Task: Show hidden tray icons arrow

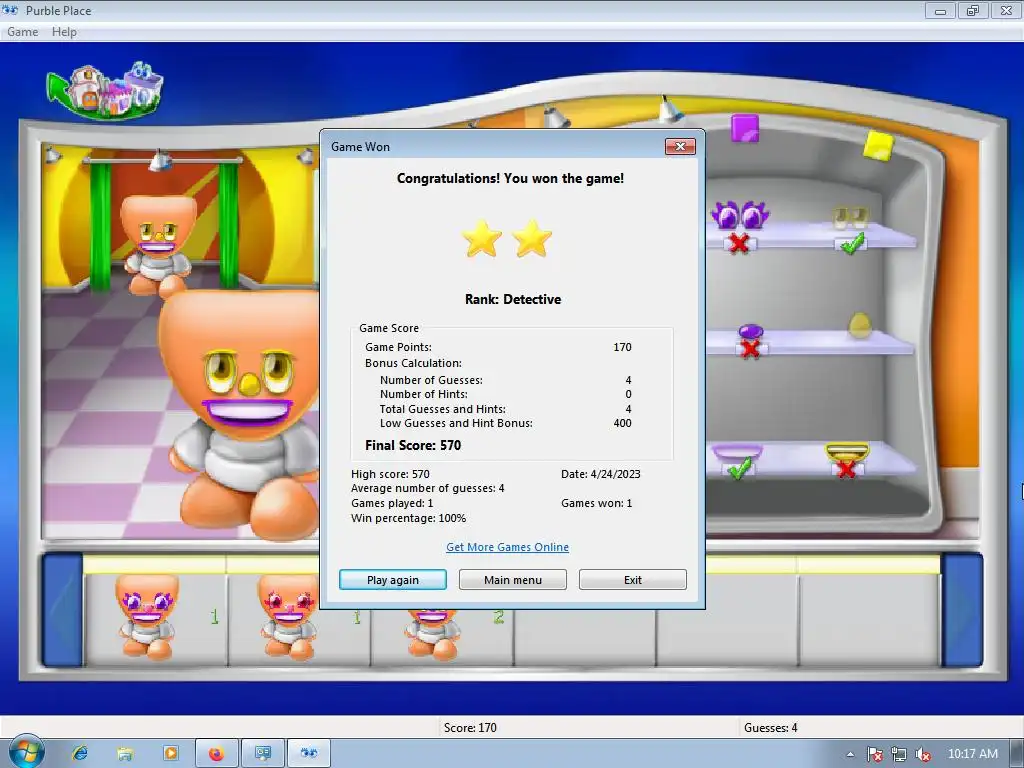Action: (x=850, y=754)
